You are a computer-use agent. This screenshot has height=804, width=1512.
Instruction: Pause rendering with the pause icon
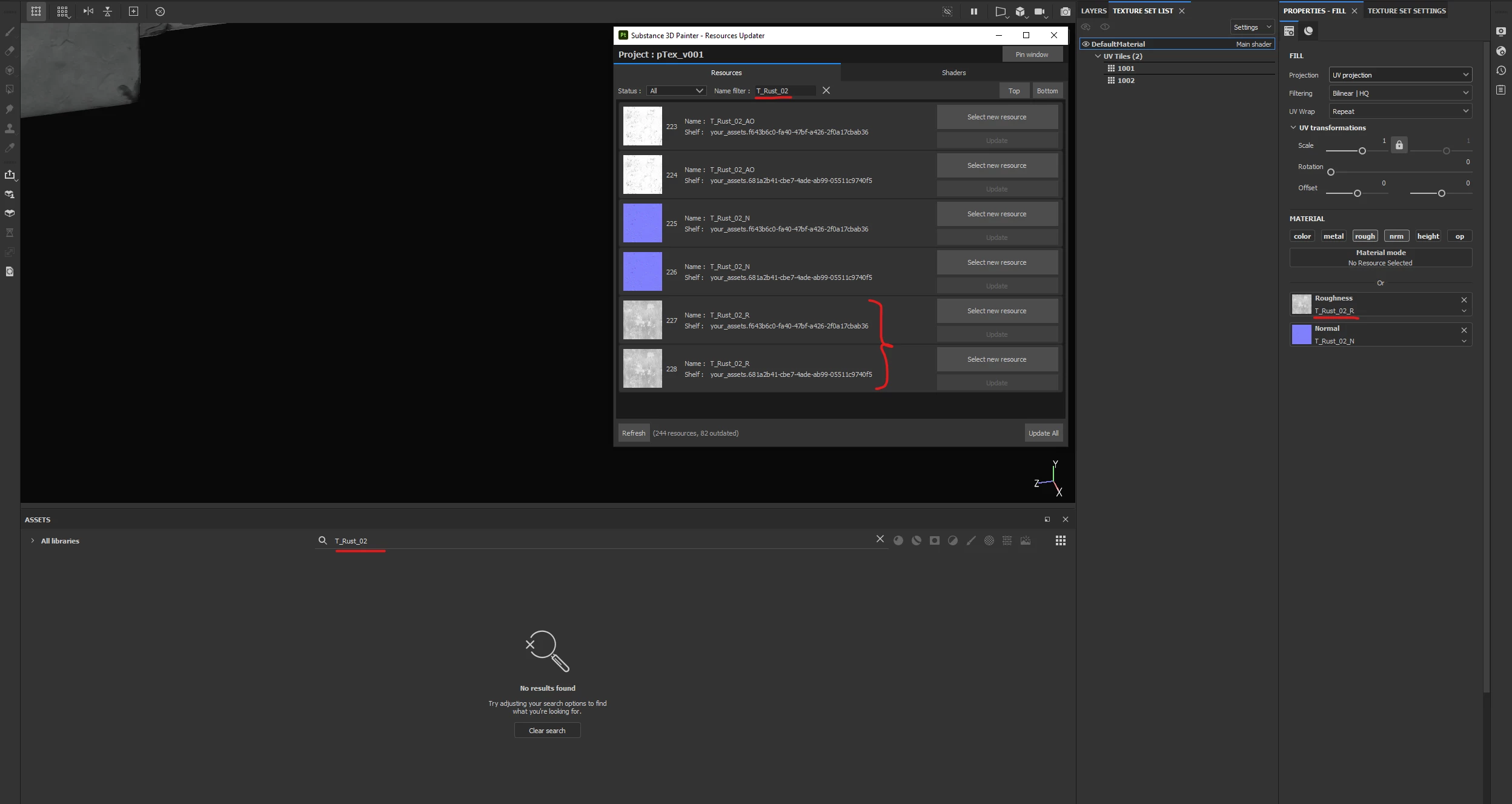click(974, 12)
